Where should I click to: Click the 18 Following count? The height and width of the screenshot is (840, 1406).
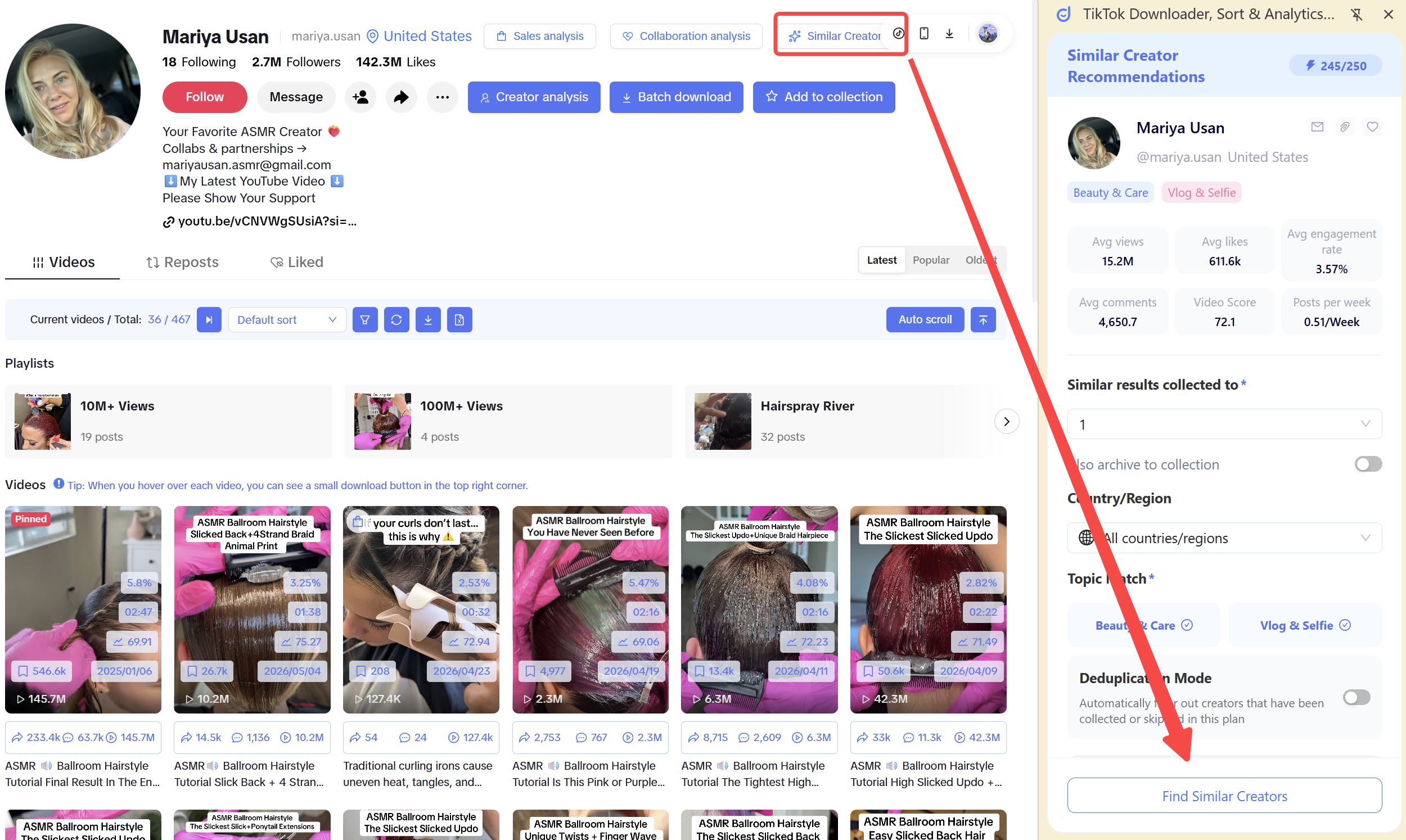pos(199,62)
